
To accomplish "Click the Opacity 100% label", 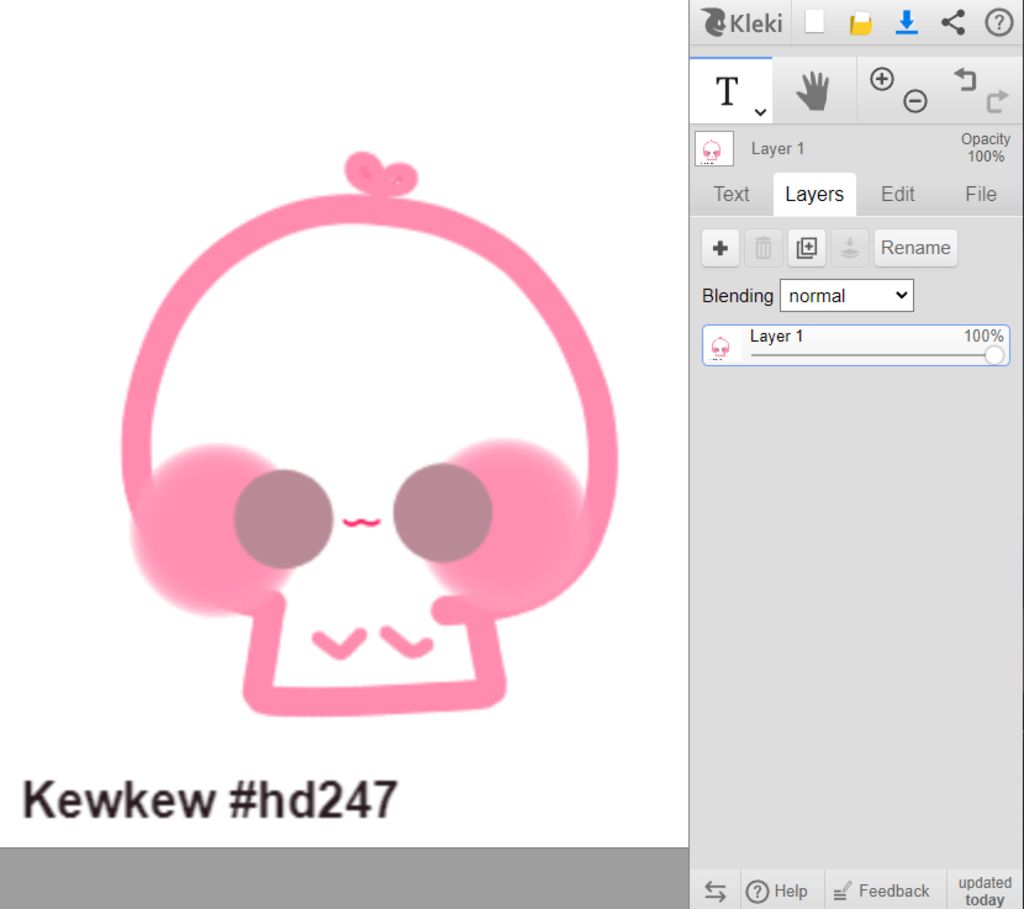I will (985, 148).
